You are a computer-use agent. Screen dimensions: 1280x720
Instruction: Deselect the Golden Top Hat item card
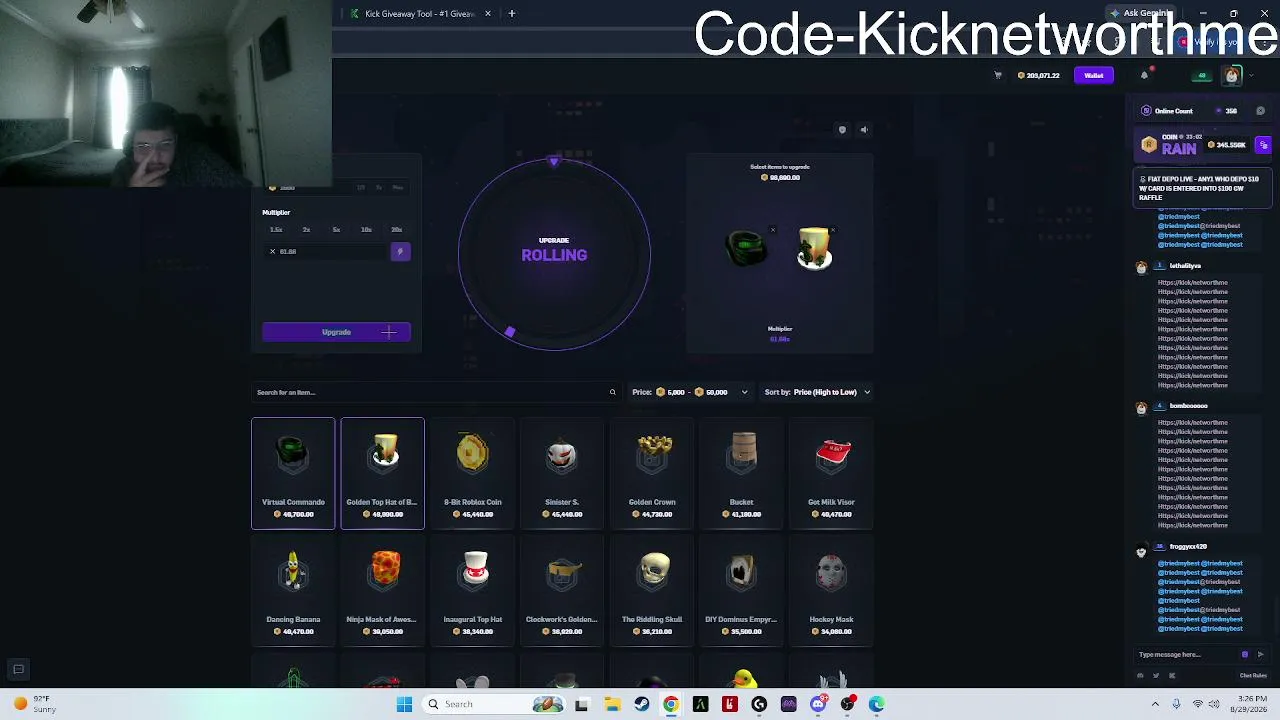point(382,473)
